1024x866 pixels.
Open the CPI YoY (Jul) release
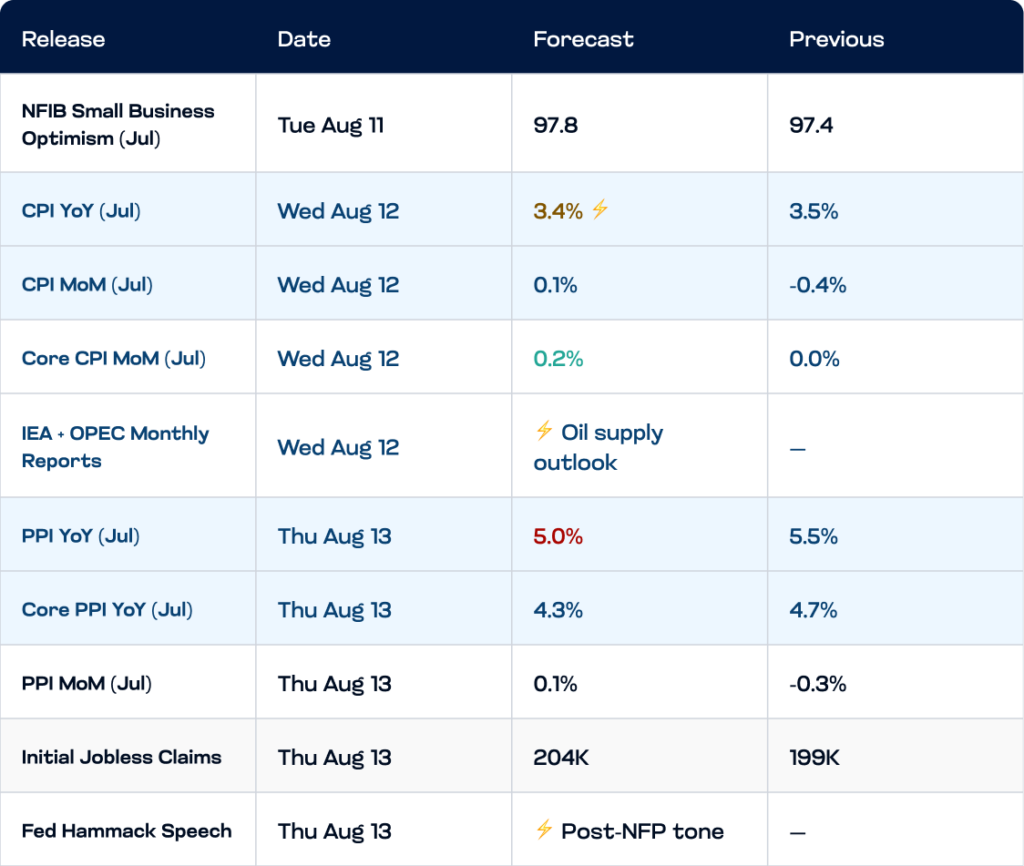tap(81, 211)
